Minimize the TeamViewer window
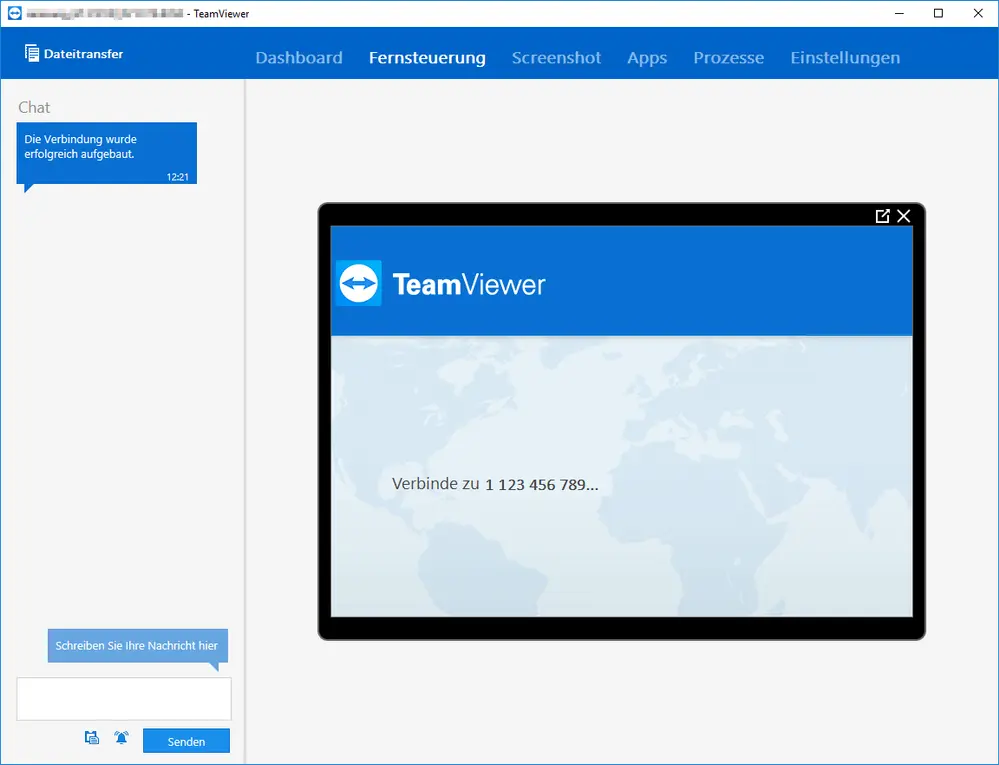This screenshot has height=765, width=999. (x=899, y=13)
